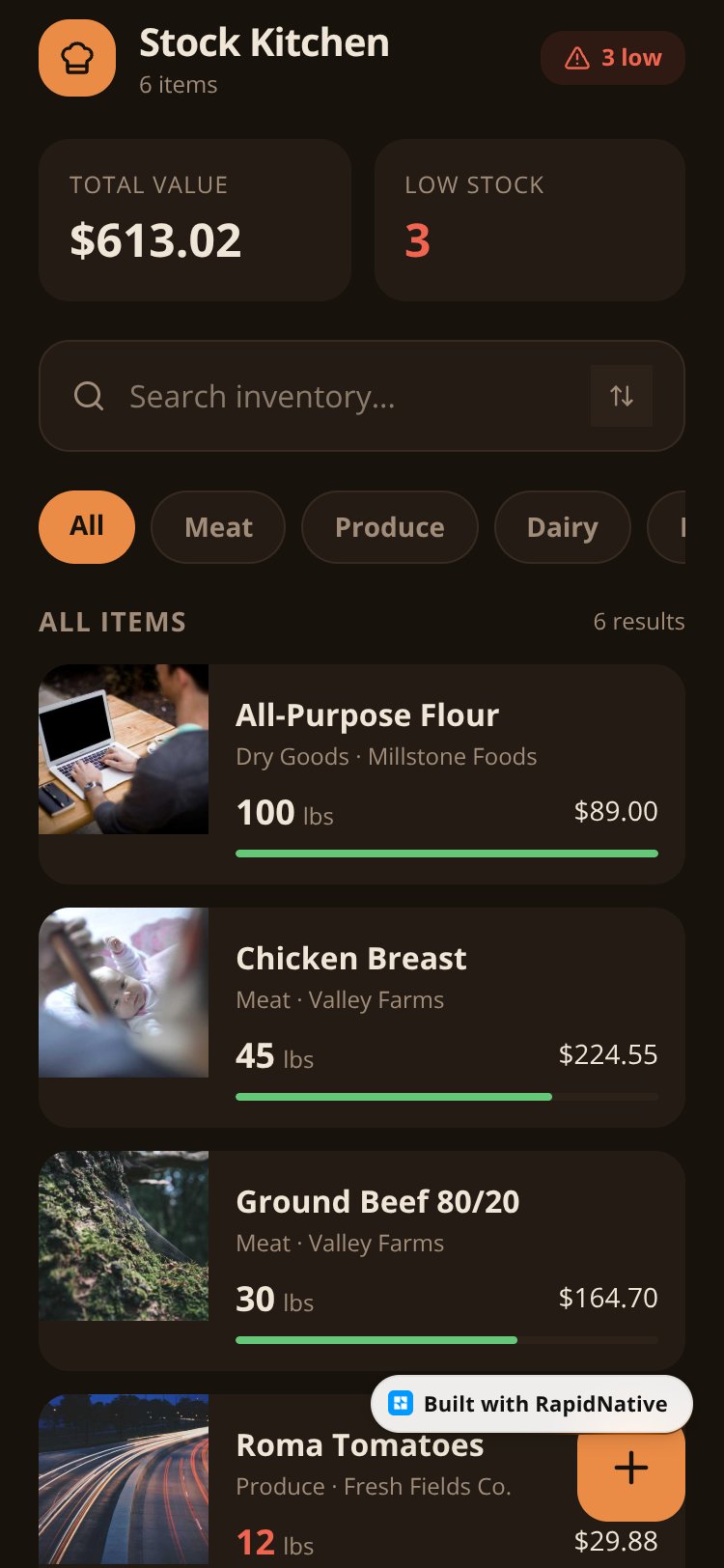Filter inventory by Produce category
Screen dimensions: 724x1568
[390, 527]
